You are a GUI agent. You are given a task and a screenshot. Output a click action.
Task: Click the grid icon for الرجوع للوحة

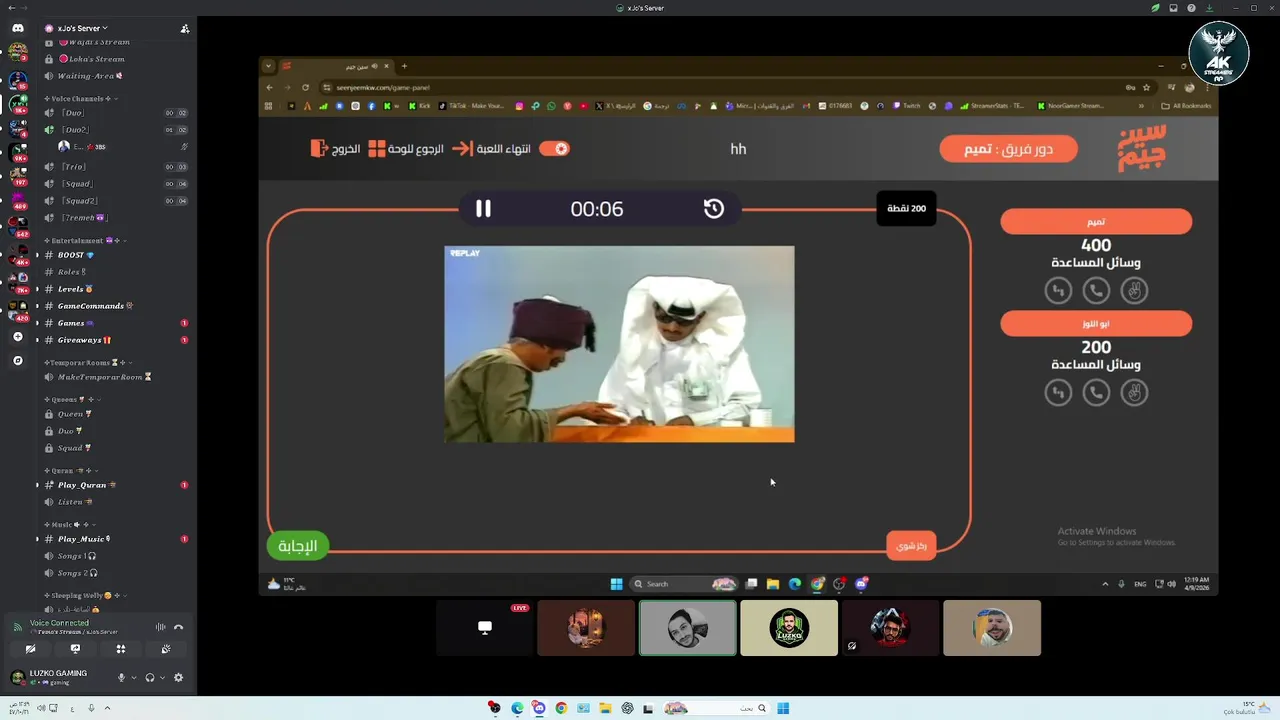point(377,148)
